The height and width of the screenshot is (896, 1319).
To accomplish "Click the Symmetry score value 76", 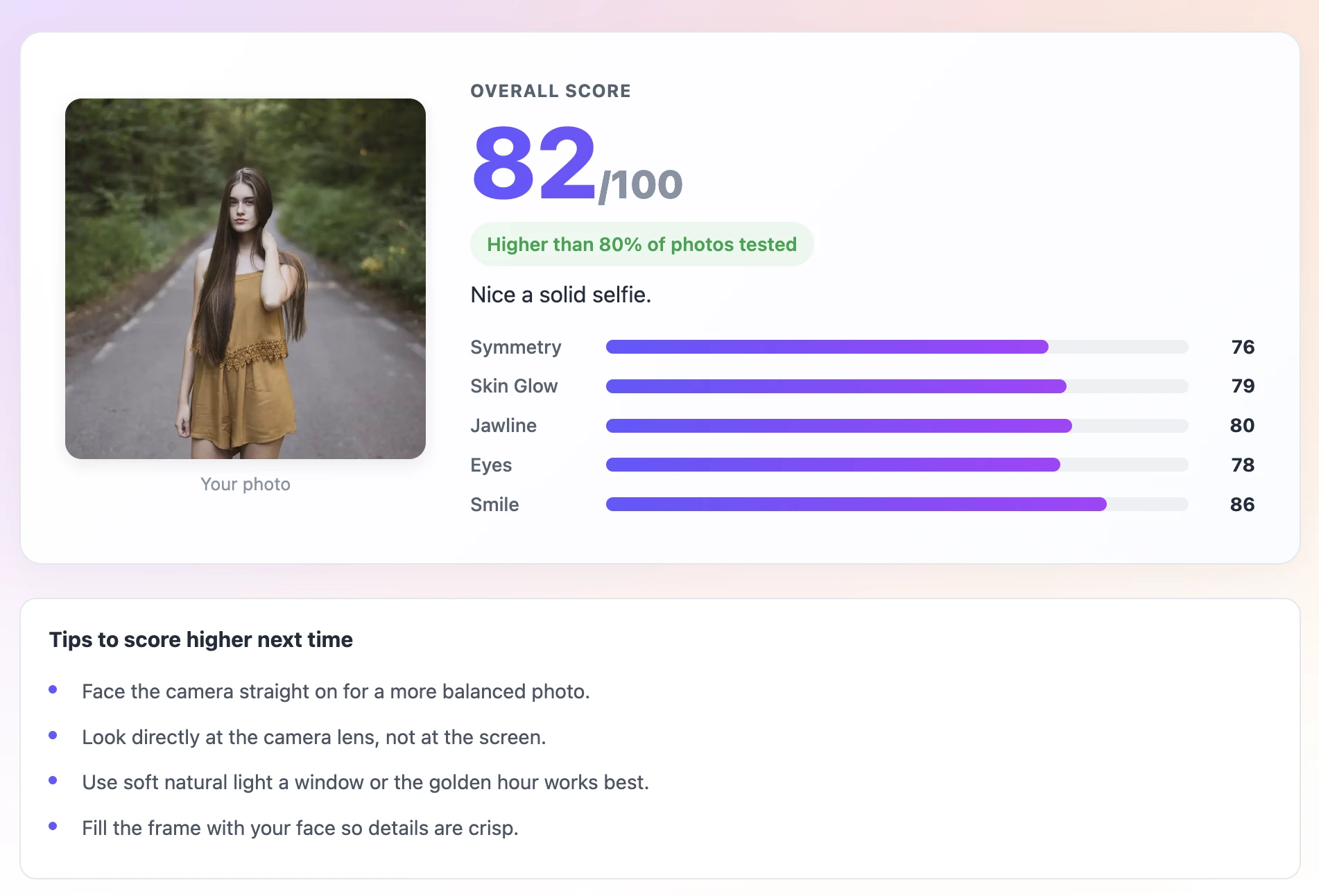I will pyautogui.click(x=1243, y=347).
